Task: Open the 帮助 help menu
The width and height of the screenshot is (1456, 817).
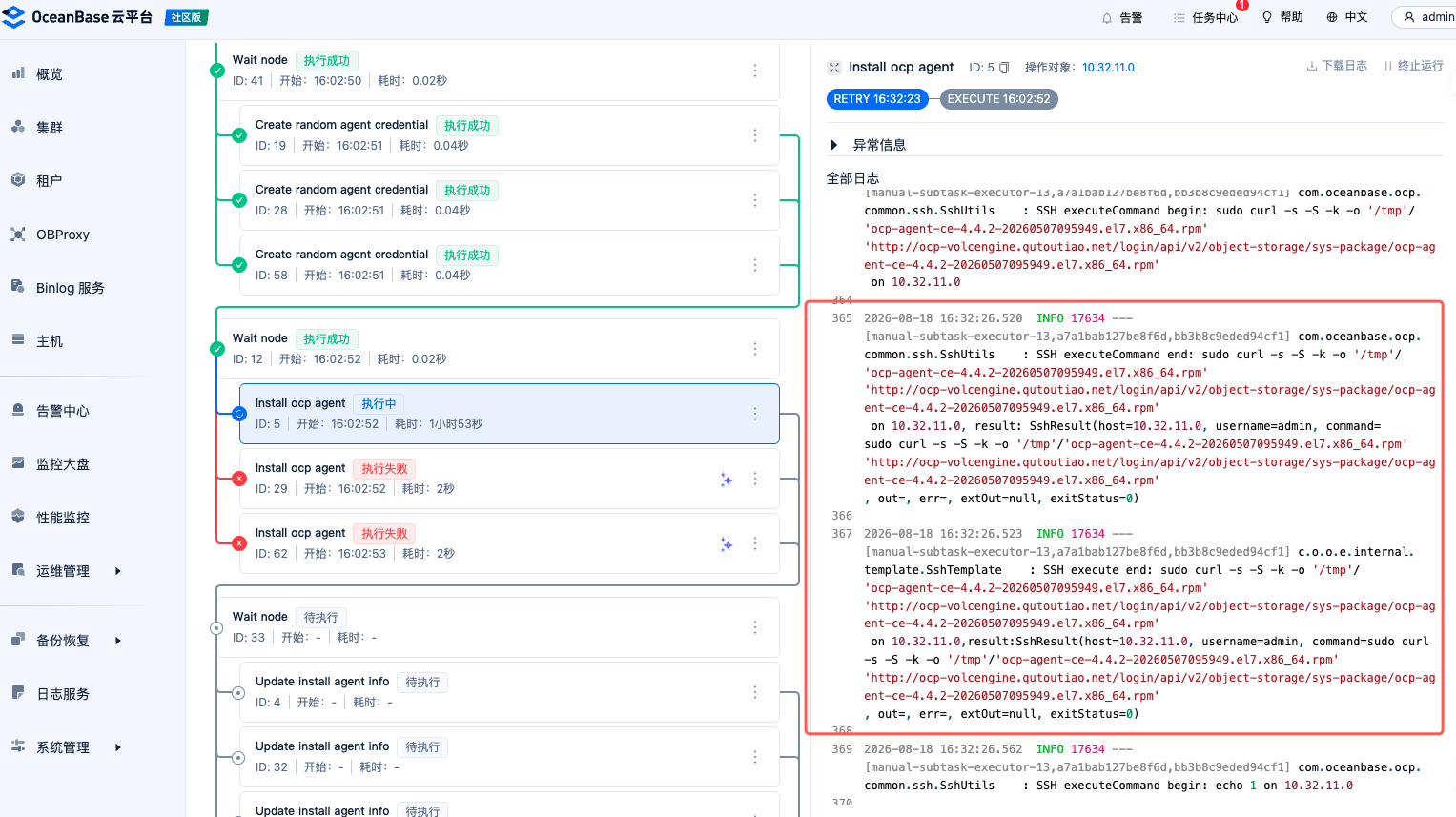Action: 1282,17
